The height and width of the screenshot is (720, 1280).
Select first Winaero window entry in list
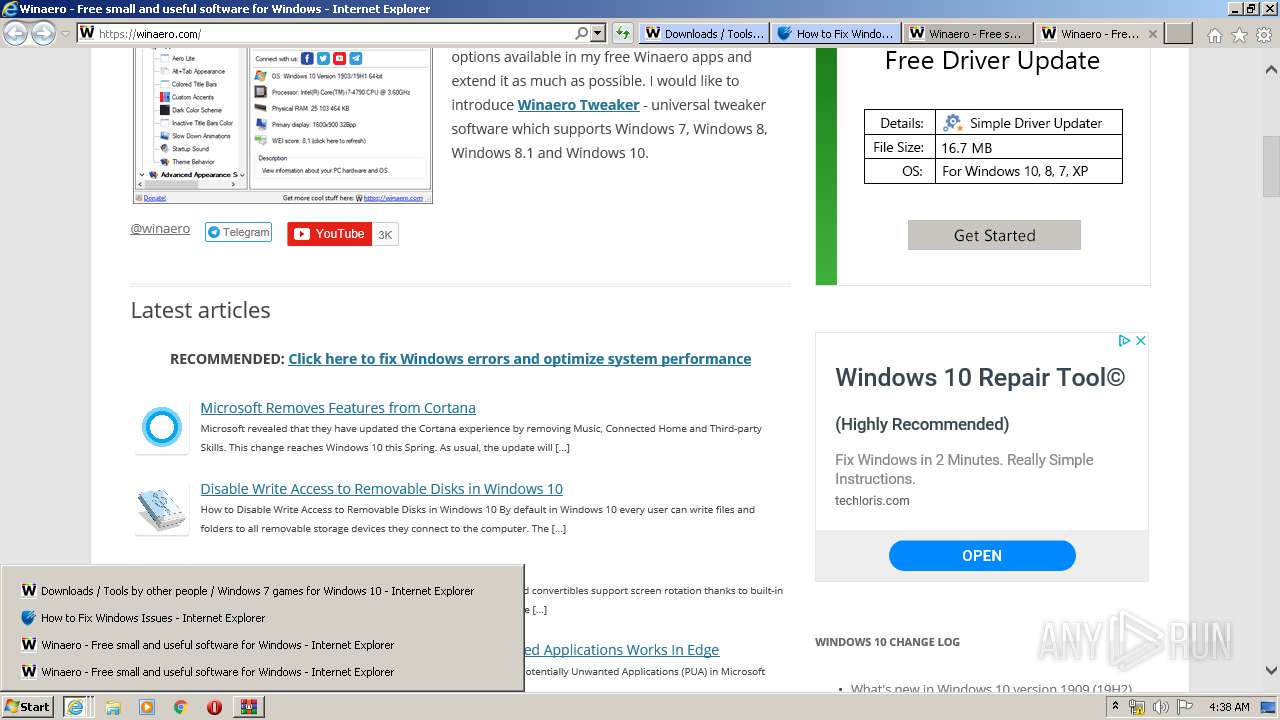tap(262, 645)
